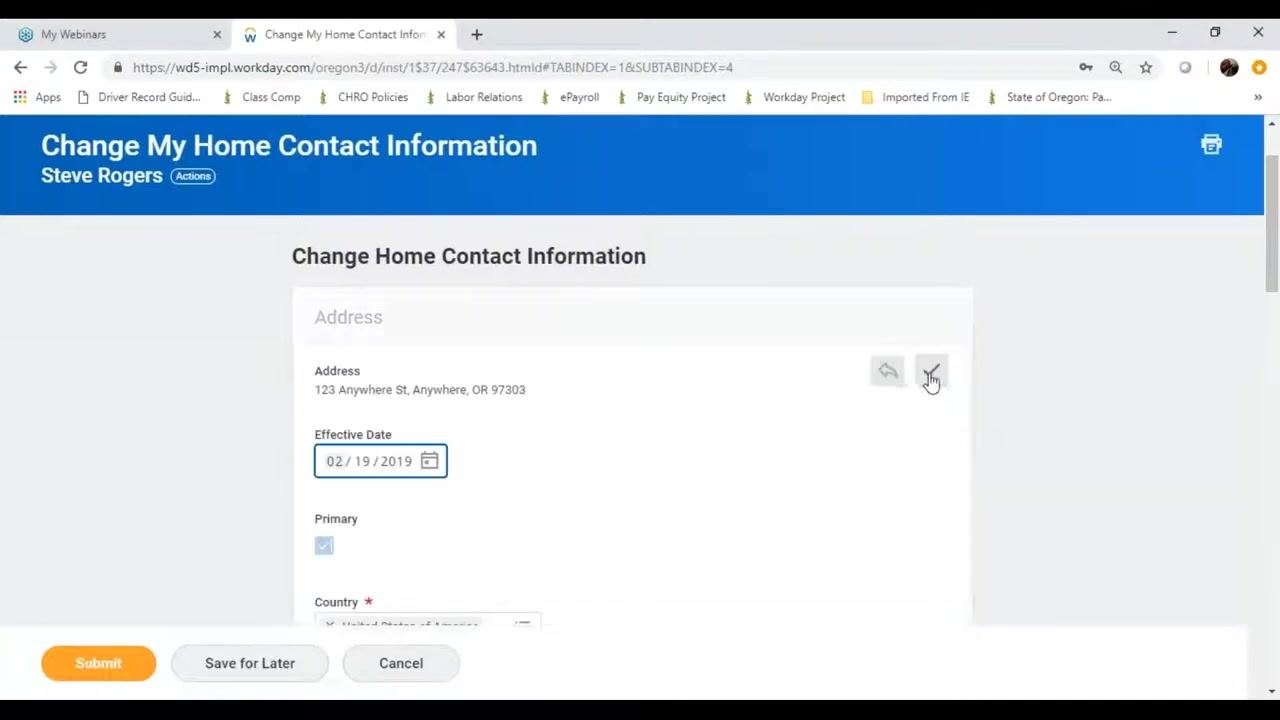The height and width of the screenshot is (720, 1280).
Task: Click the Change Home Contact Information heading
Action: [469, 256]
